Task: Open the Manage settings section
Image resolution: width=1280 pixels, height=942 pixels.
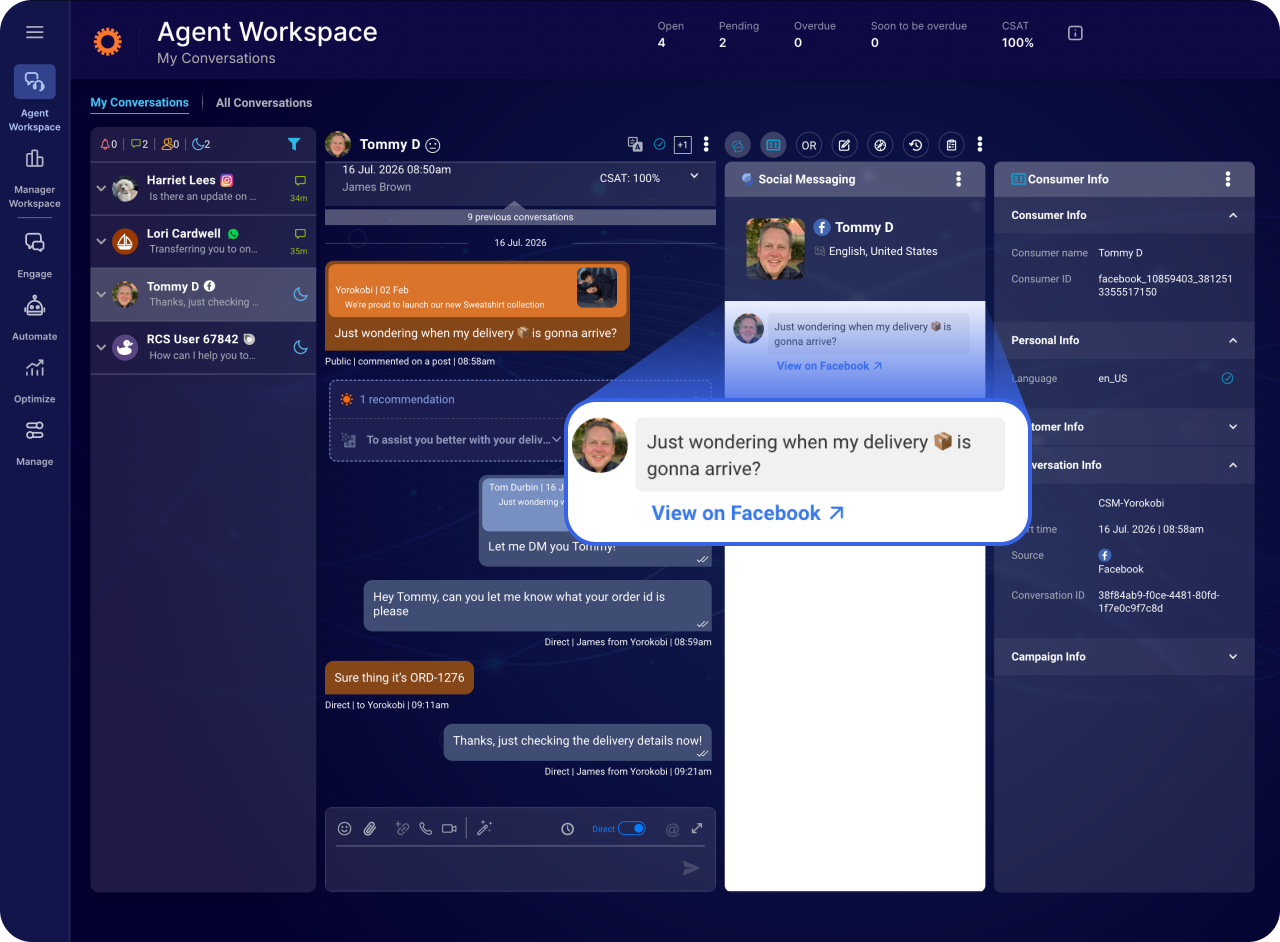Action: [35, 442]
